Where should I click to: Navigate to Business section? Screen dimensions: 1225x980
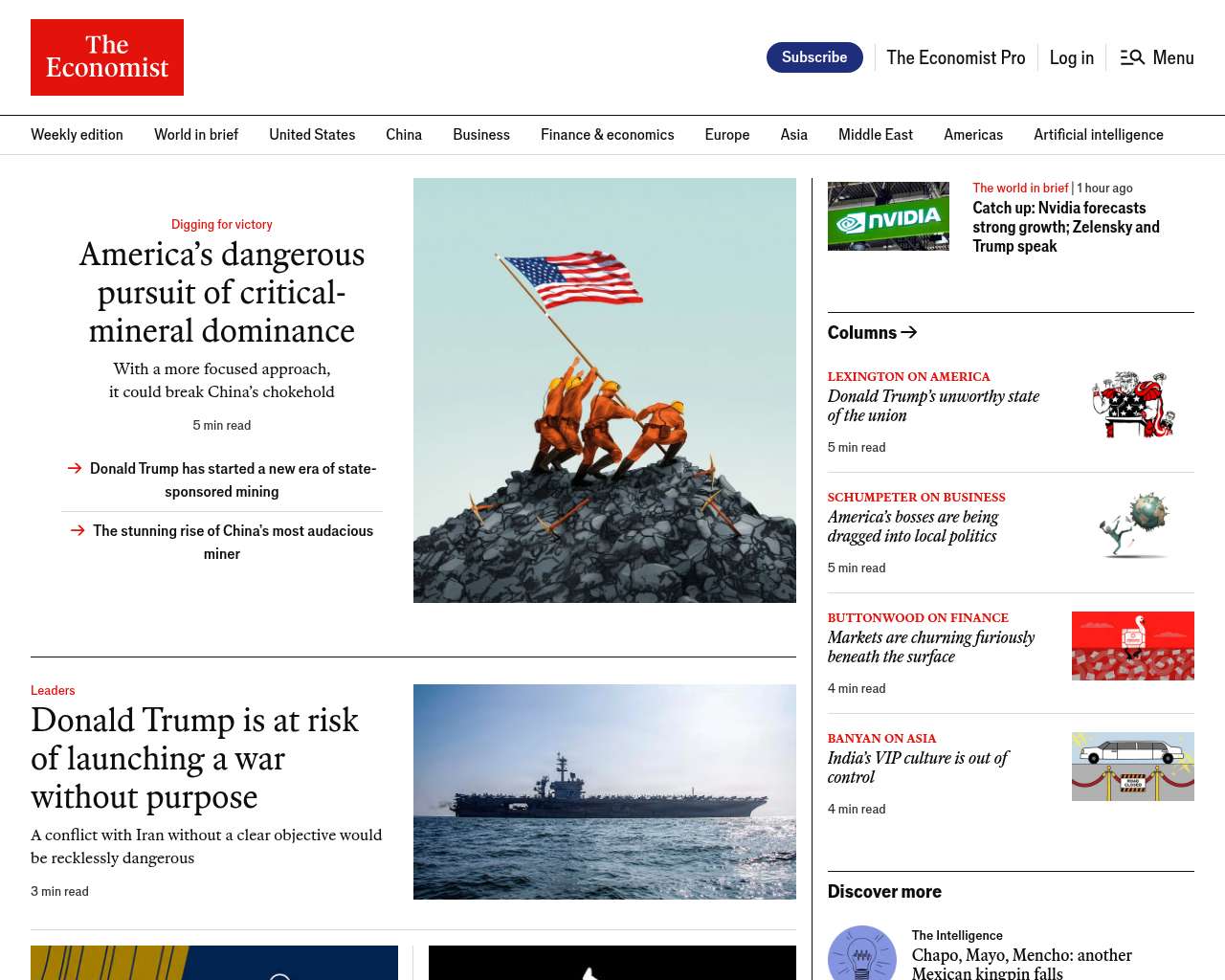481,135
